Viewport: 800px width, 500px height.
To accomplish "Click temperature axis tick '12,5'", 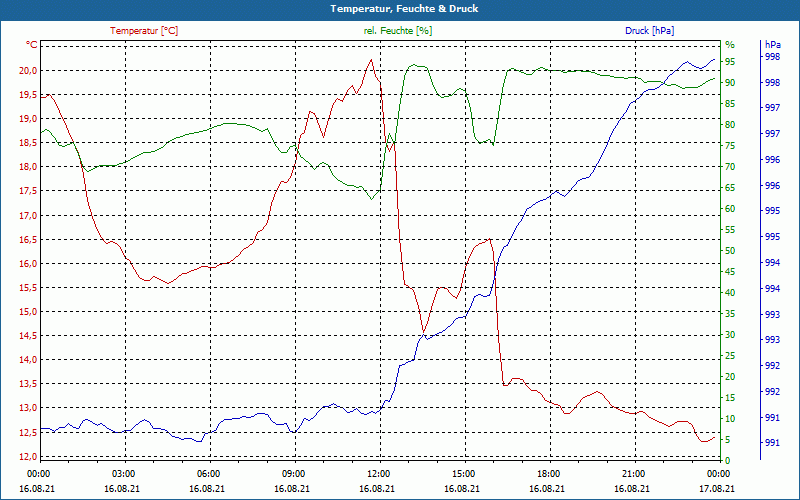I will [28, 432].
